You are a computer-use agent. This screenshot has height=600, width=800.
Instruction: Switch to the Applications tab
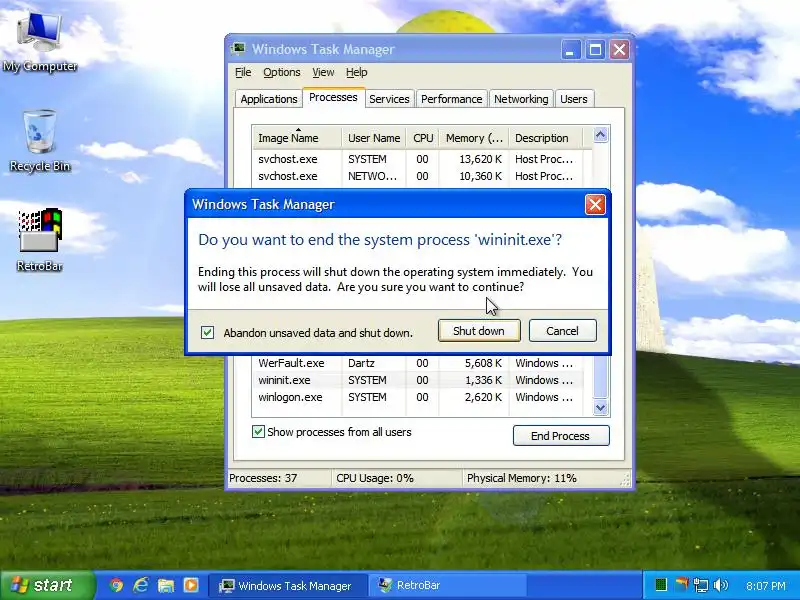[269, 99]
